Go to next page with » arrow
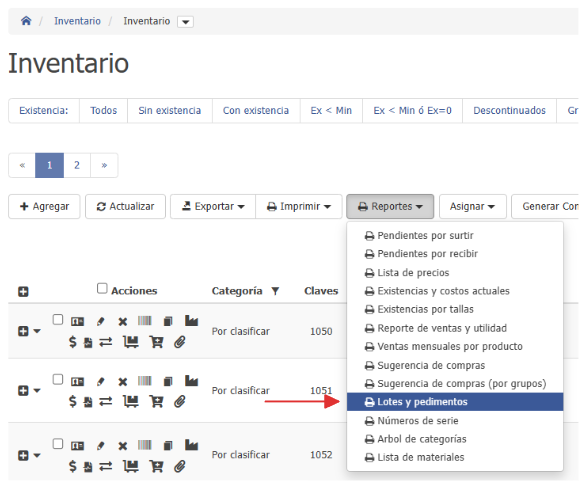The width and height of the screenshot is (582, 481). pyautogui.click(x=104, y=165)
